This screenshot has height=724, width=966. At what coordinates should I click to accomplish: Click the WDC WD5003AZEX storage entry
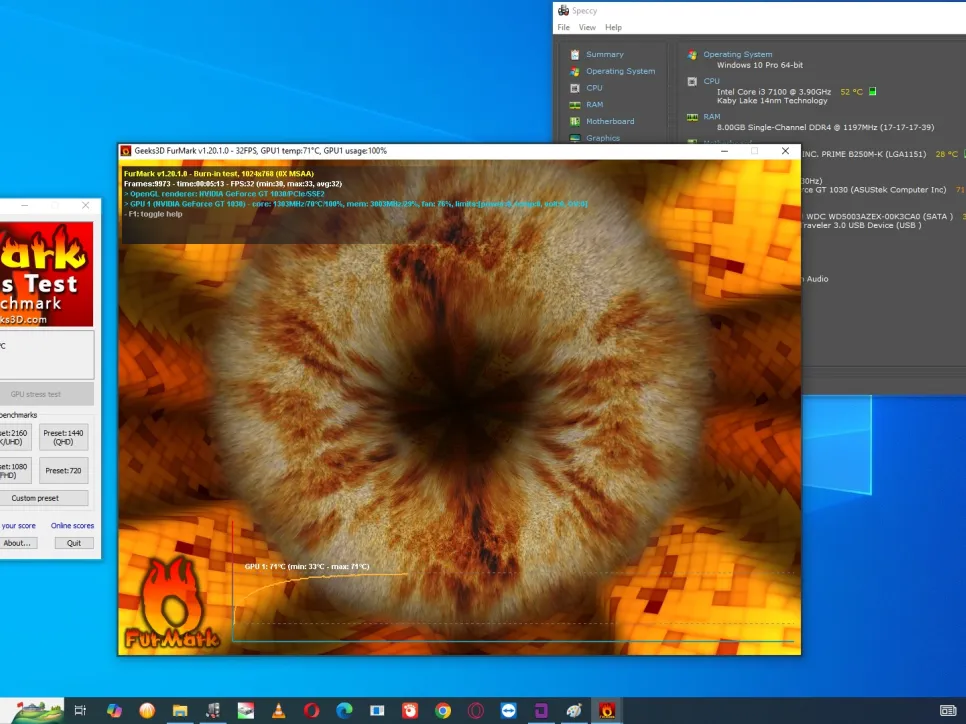[879, 216]
